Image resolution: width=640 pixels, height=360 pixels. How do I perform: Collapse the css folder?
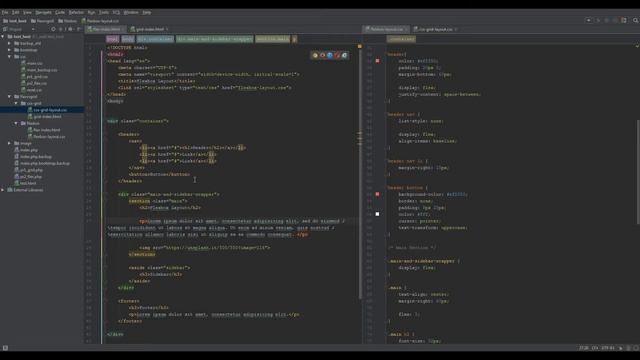9,57
